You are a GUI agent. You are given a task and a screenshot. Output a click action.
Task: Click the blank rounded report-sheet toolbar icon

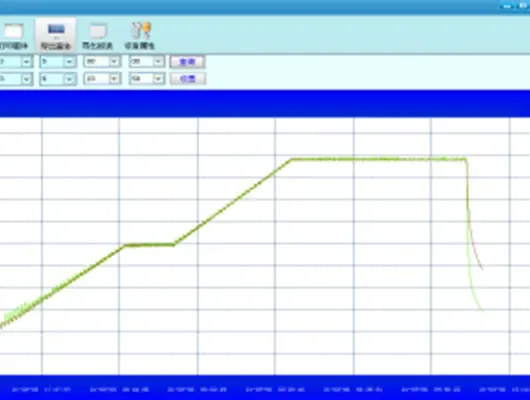click(x=98, y=31)
